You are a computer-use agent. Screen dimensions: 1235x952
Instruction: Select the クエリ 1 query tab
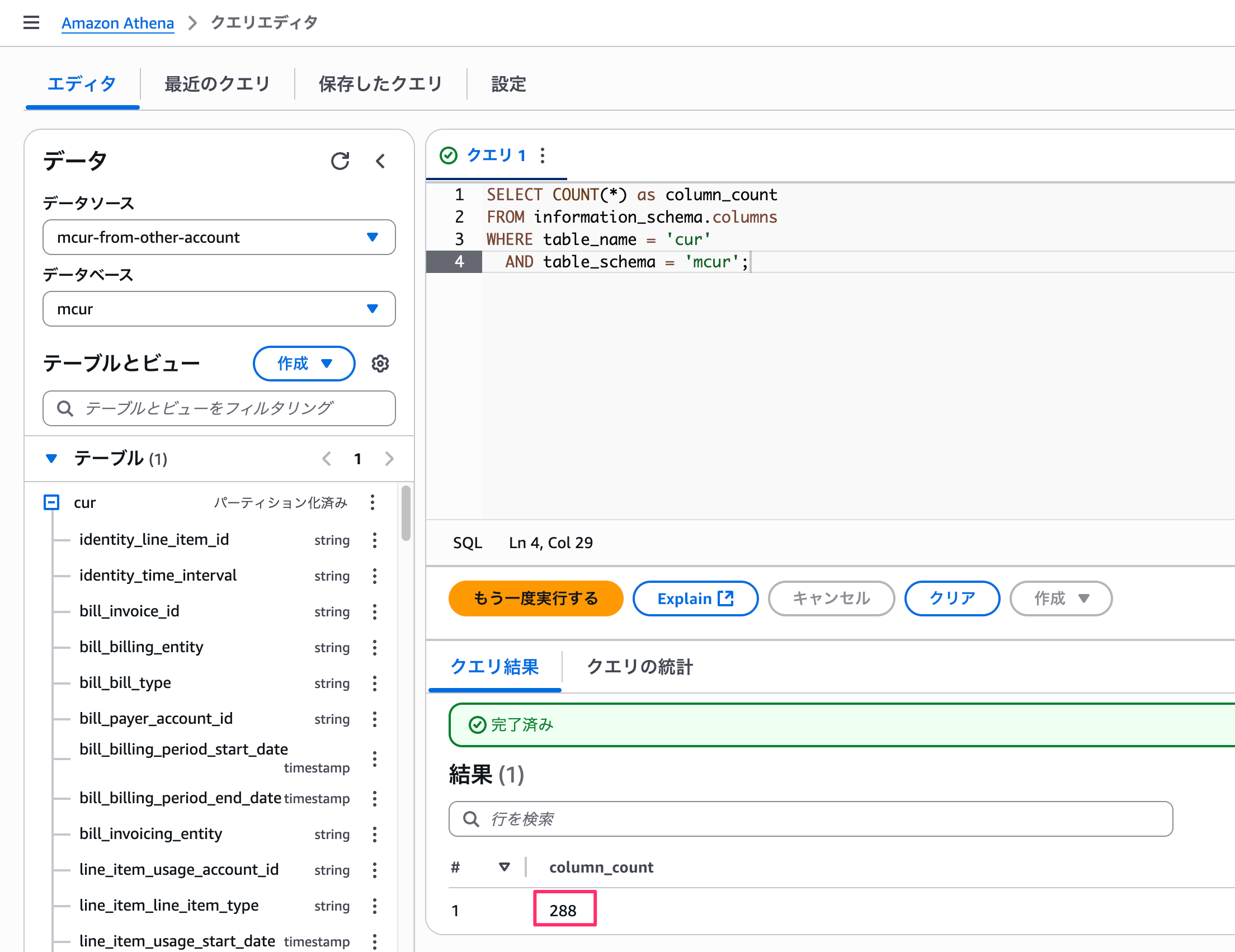(497, 155)
